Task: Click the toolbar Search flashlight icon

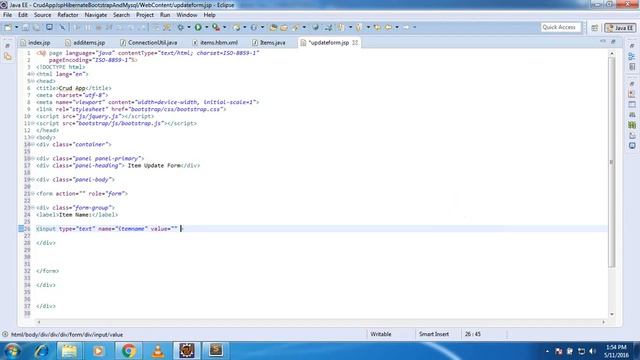Action: point(296,27)
